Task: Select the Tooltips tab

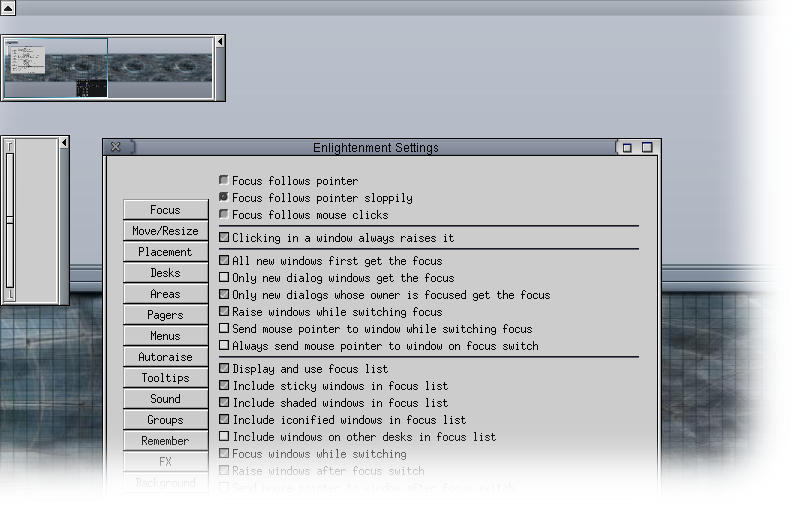Action: (x=165, y=378)
